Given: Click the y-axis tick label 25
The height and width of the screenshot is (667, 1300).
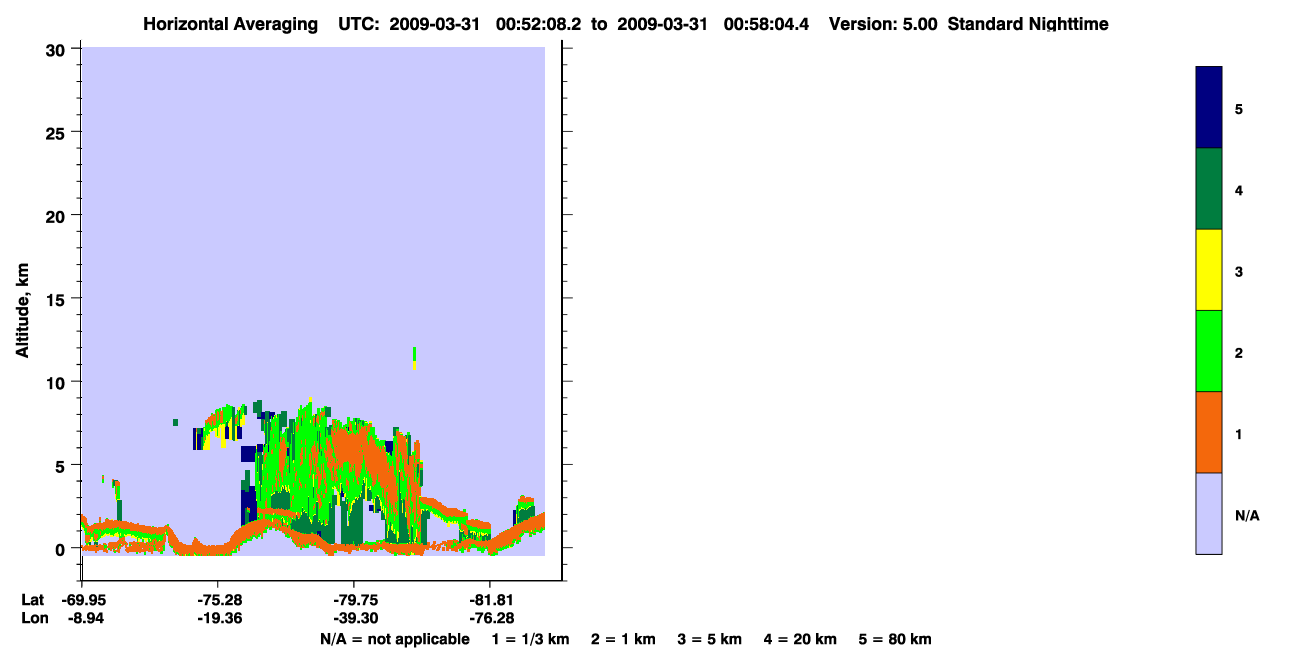Looking at the screenshot, I should click(57, 132).
